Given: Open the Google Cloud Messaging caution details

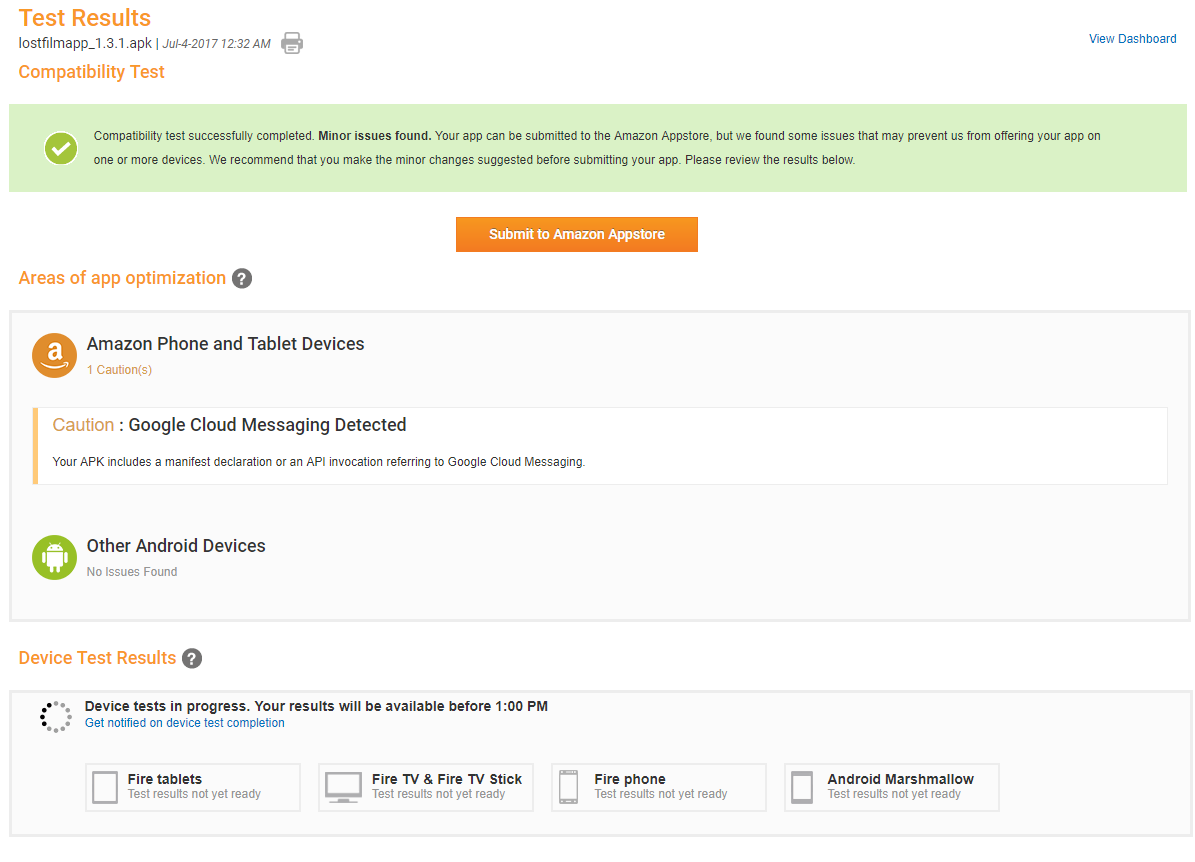Looking at the screenshot, I should pos(267,425).
